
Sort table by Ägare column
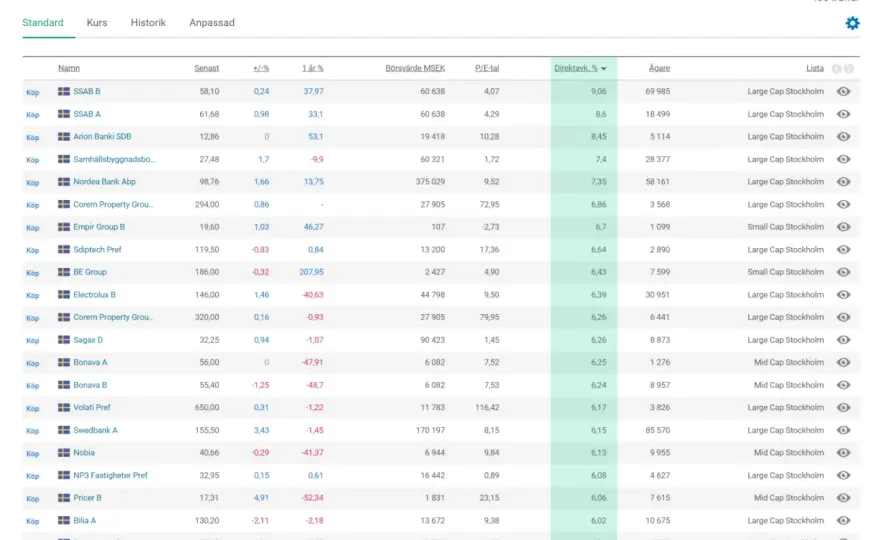pyautogui.click(x=659, y=68)
